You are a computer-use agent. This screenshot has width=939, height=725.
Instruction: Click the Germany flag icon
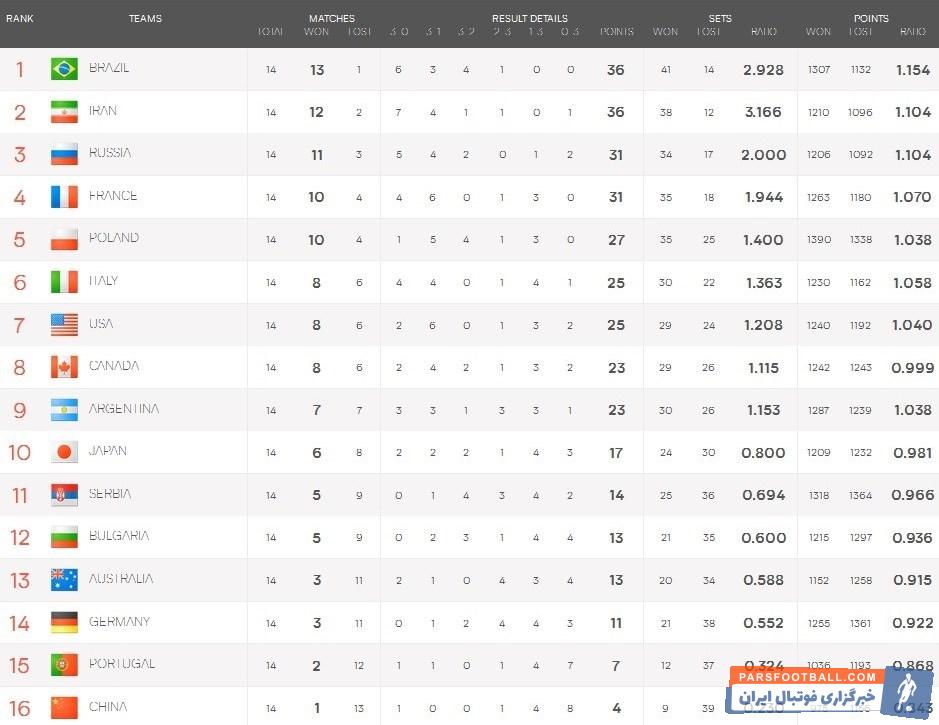point(64,622)
